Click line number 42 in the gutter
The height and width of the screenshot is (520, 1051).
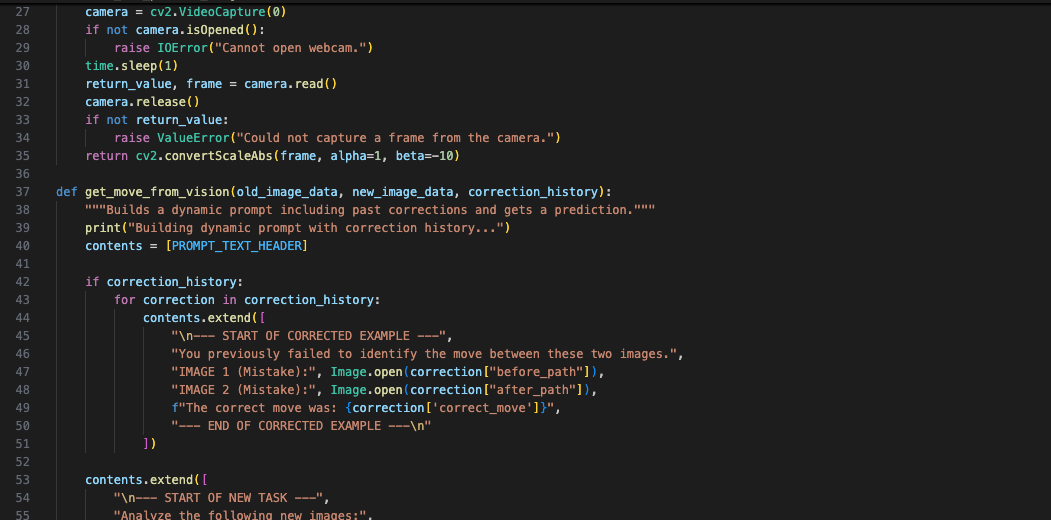(x=22, y=281)
